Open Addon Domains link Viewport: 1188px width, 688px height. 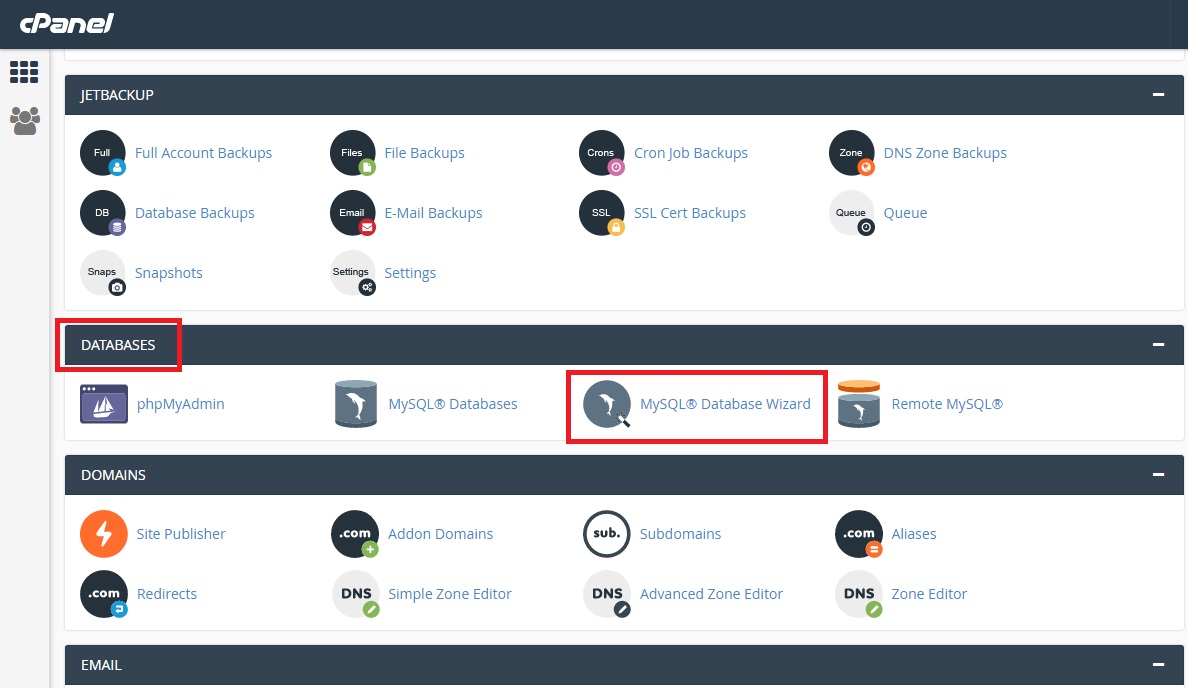tap(440, 534)
